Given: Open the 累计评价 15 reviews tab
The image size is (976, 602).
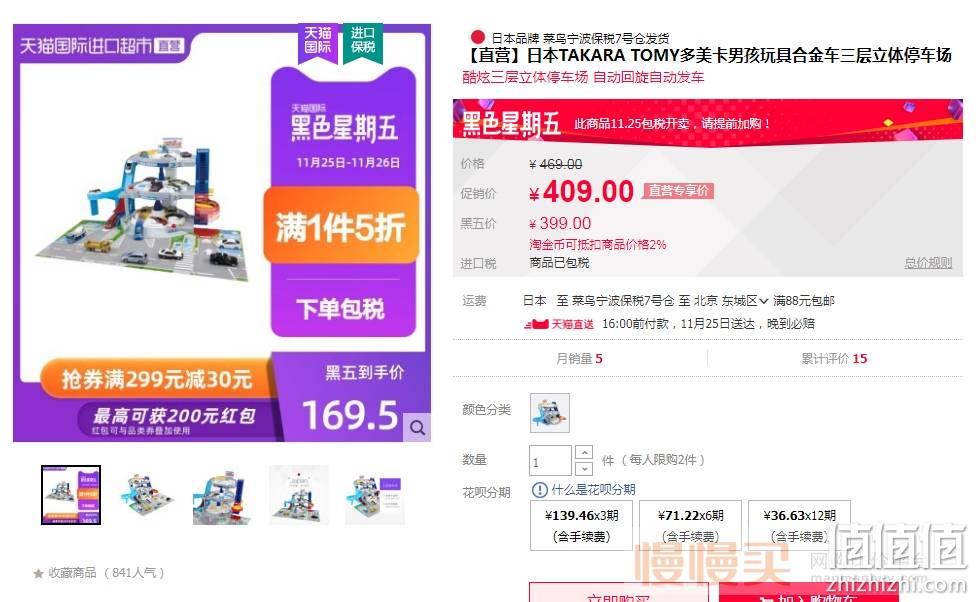Looking at the screenshot, I should pyautogui.click(x=834, y=359).
